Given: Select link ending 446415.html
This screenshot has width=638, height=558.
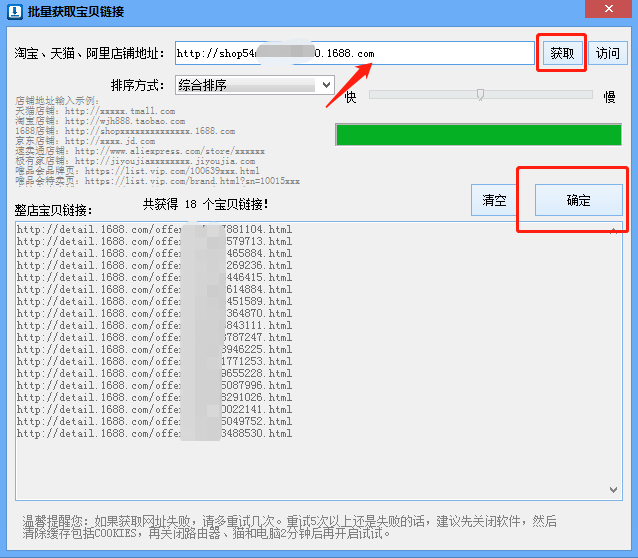Looking at the screenshot, I should (154, 278).
